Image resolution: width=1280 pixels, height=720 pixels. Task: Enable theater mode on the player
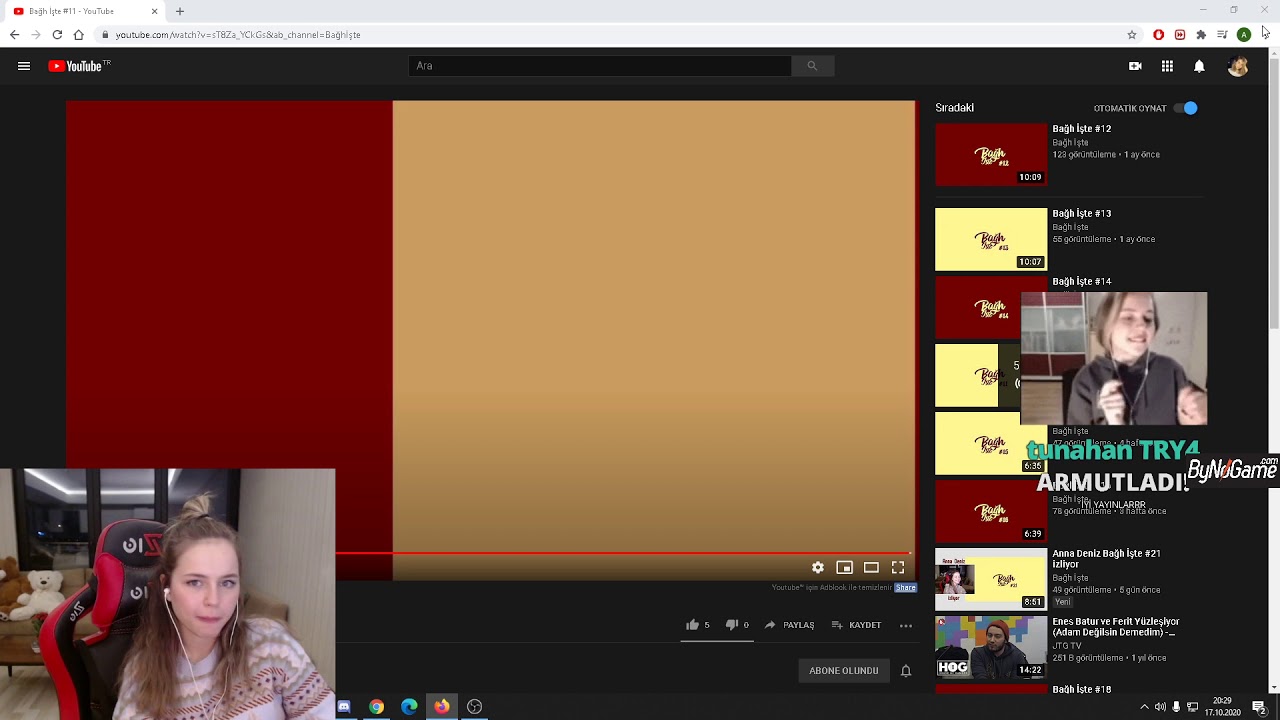tap(871, 568)
